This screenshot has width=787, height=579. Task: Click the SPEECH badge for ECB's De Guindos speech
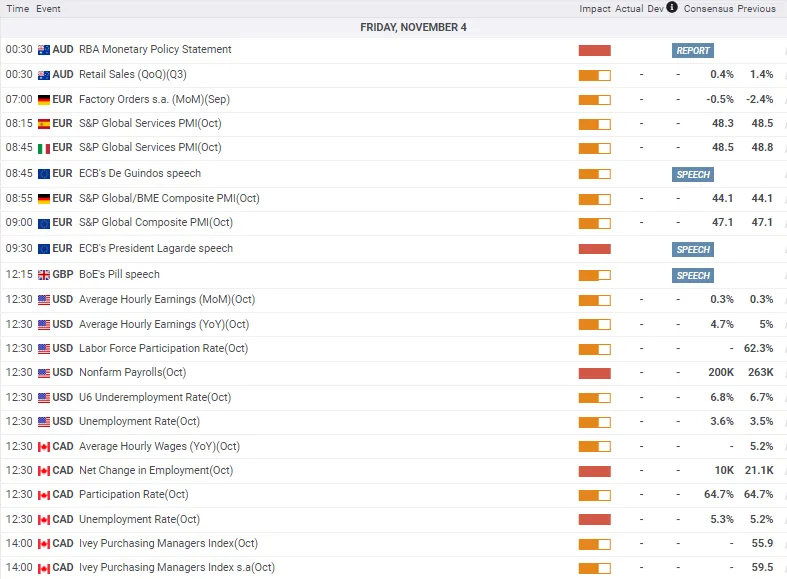[x=693, y=174]
